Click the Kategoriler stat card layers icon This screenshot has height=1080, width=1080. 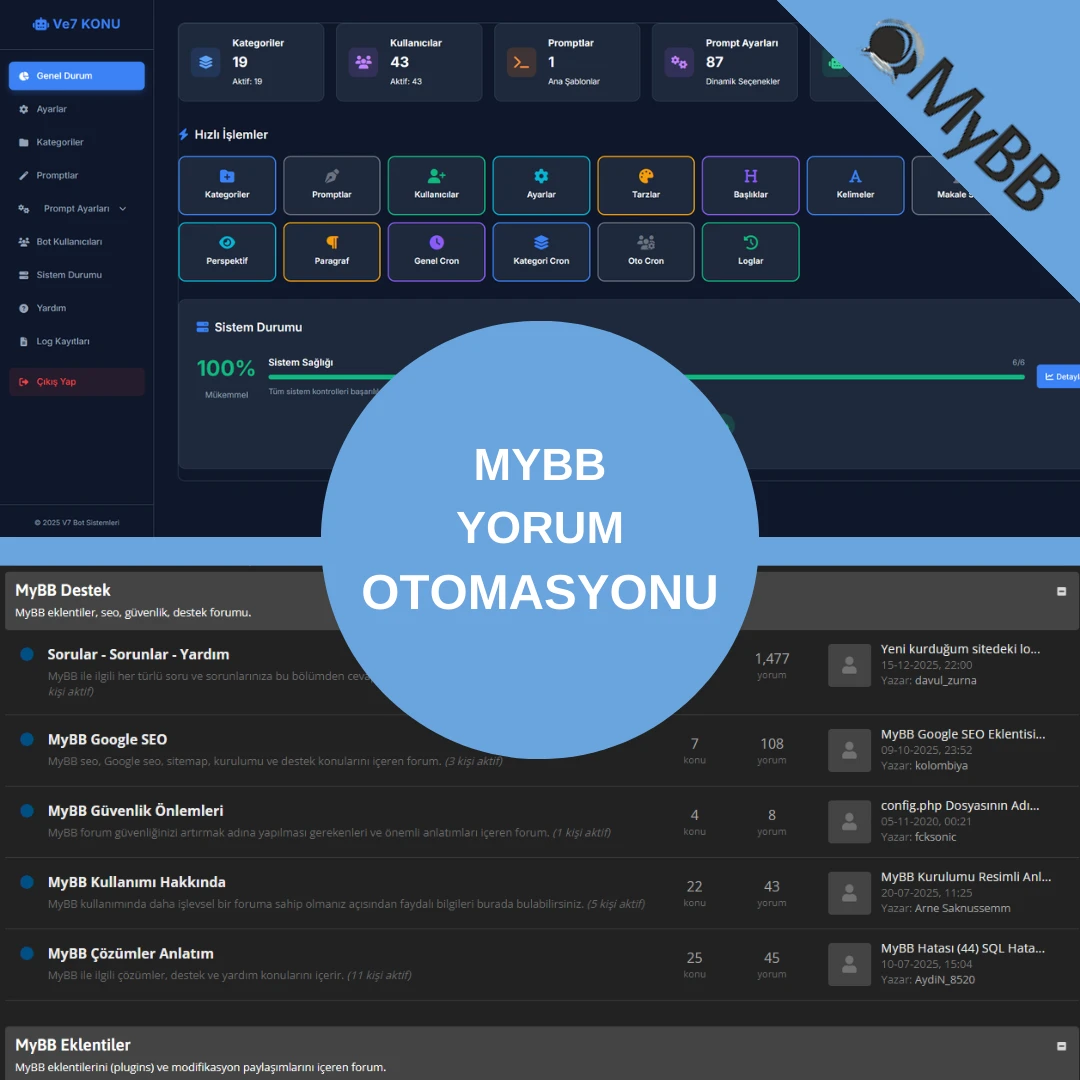[x=205, y=62]
